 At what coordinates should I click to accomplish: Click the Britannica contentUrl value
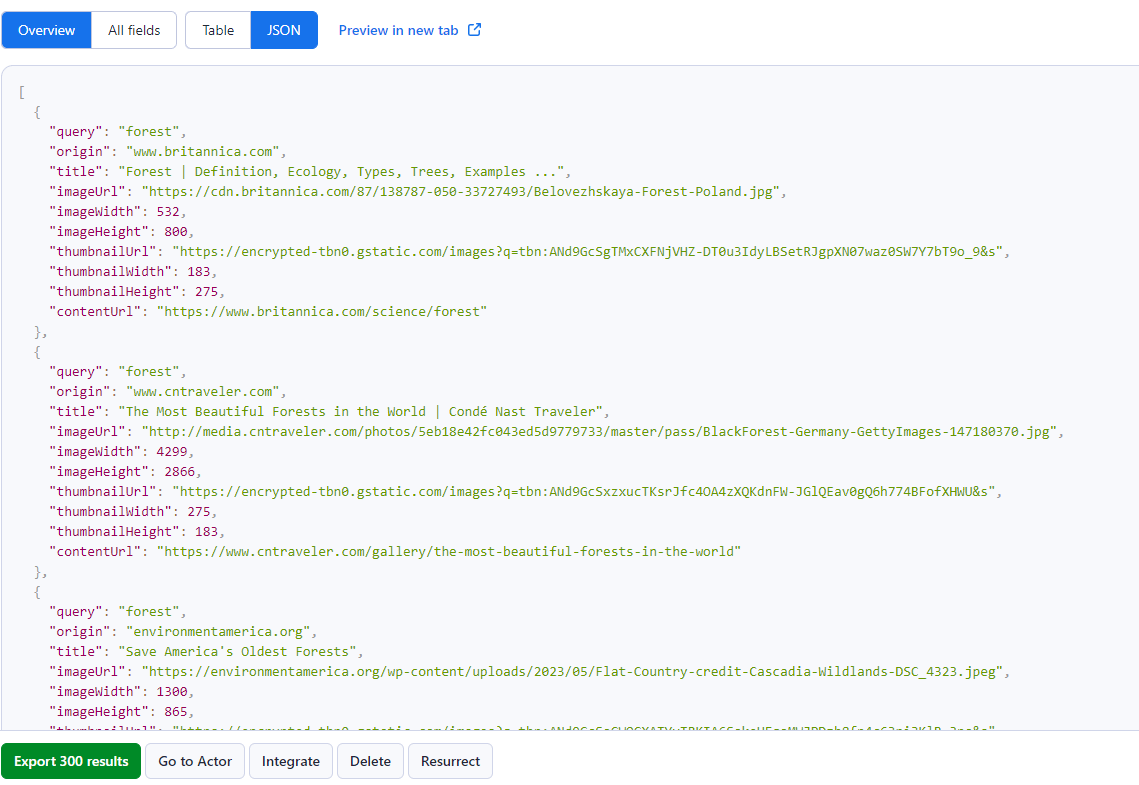322,312
